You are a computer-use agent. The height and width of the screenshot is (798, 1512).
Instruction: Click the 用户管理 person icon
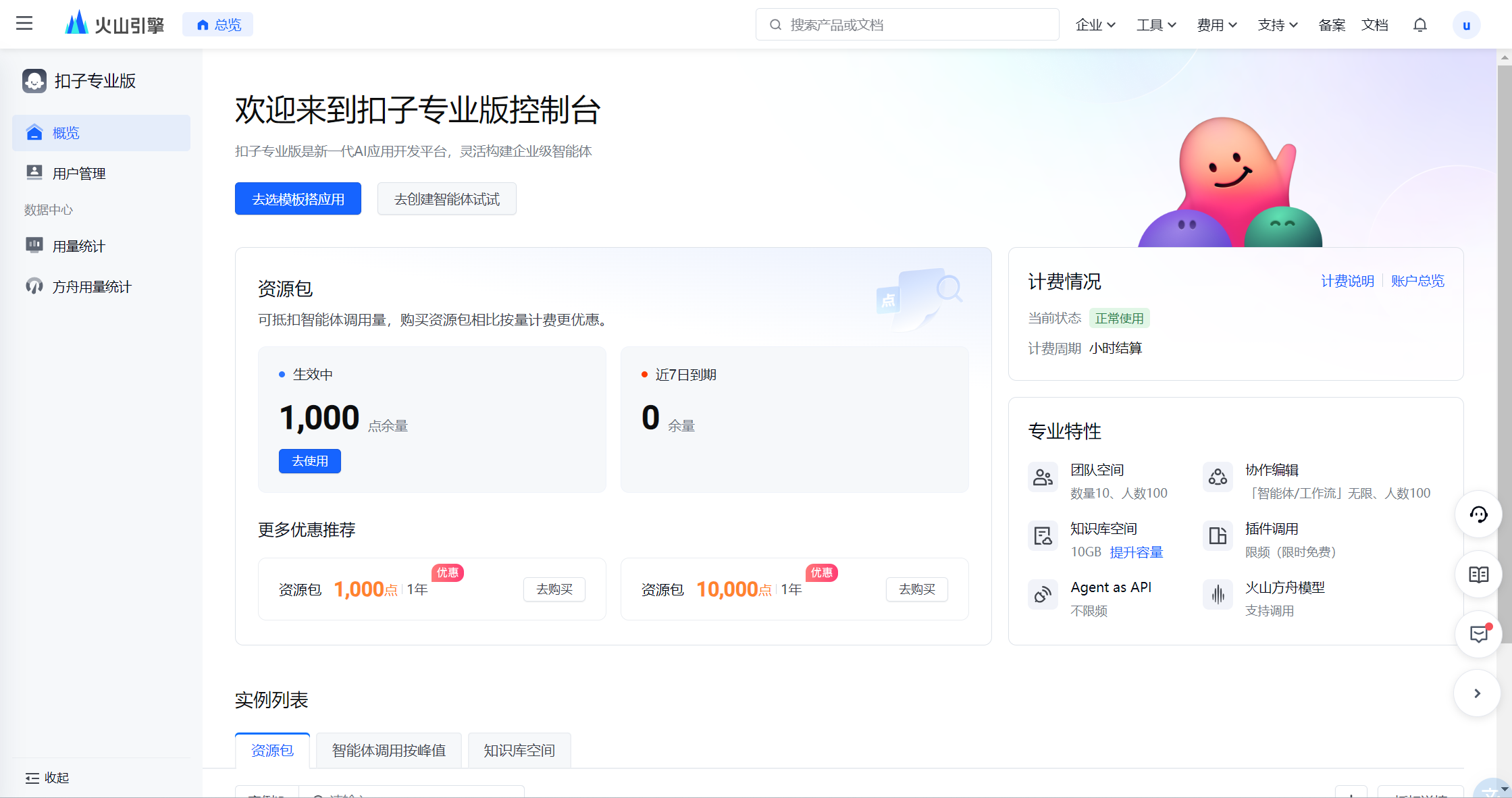pos(34,173)
